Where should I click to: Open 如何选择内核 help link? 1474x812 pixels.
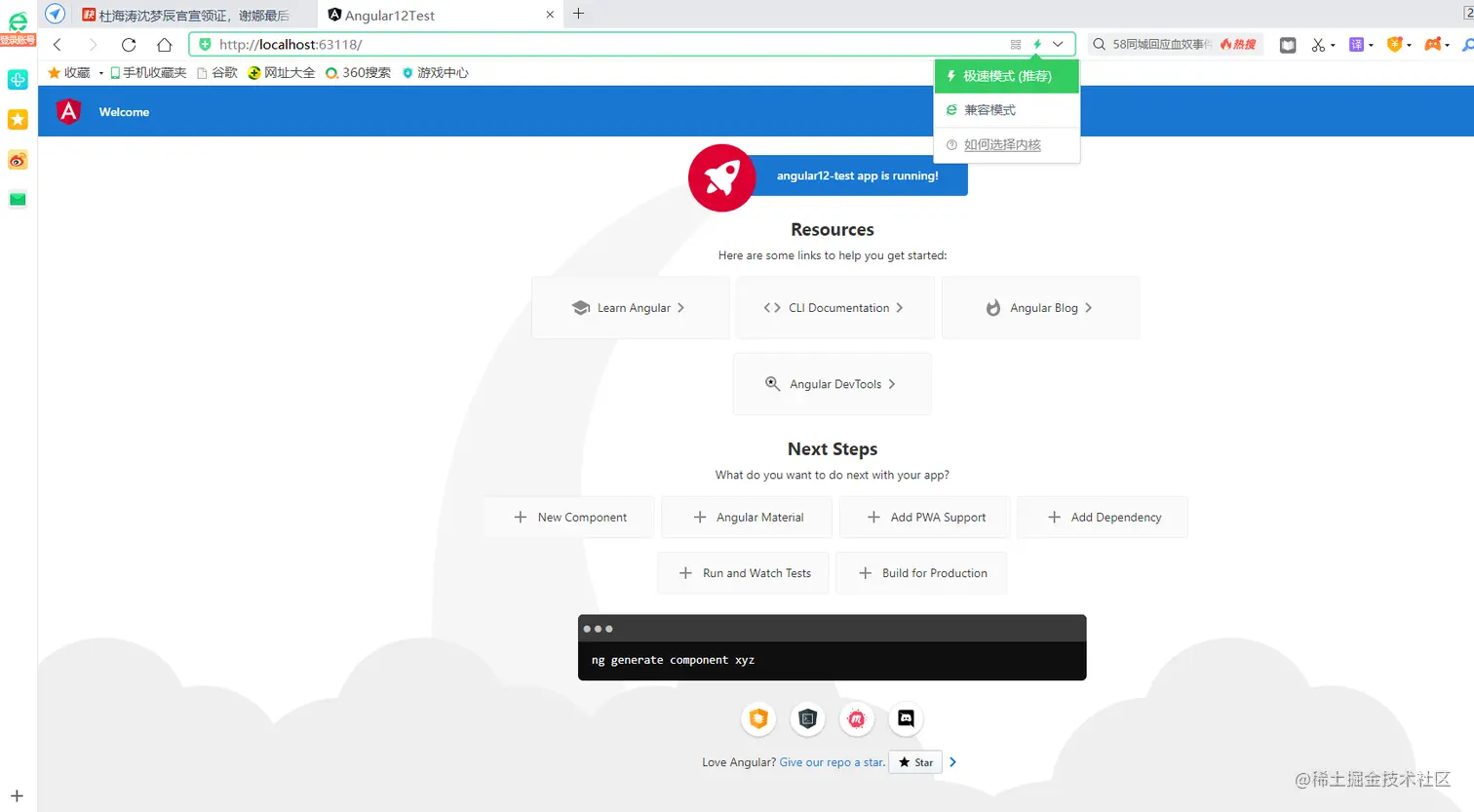click(x=1002, y=144)
